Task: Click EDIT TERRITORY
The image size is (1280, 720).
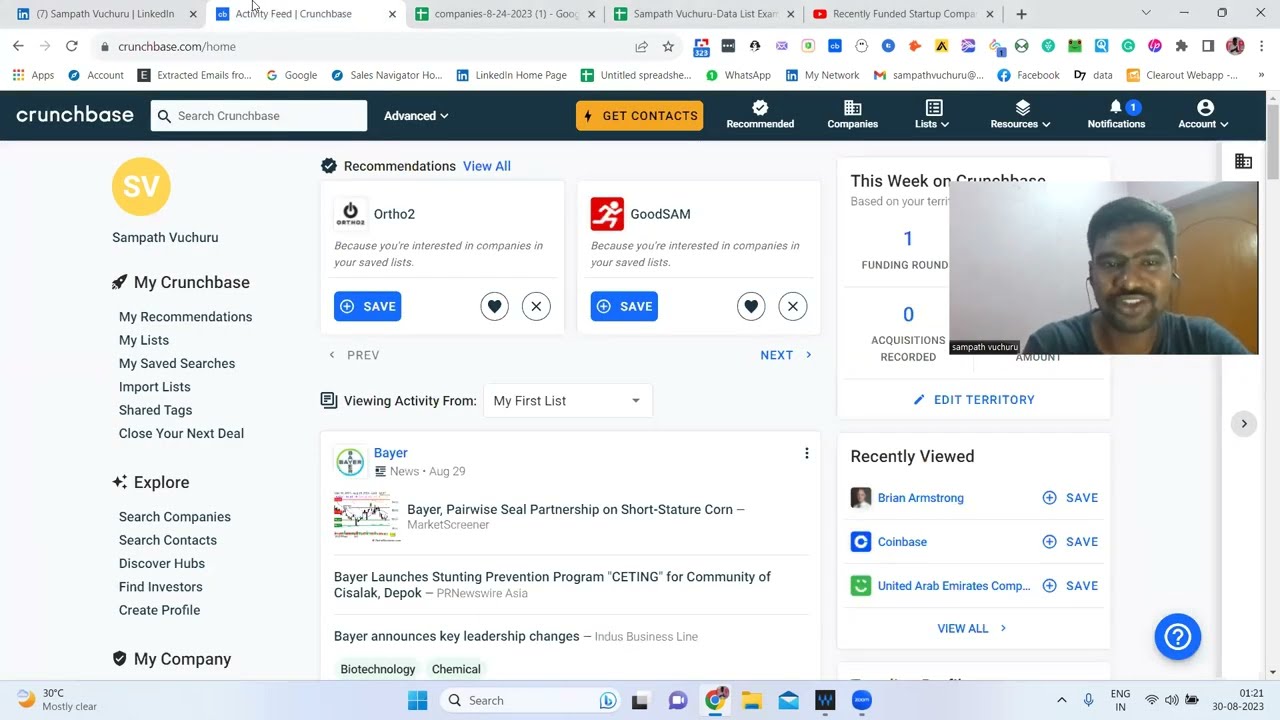Action: point(974,400)
